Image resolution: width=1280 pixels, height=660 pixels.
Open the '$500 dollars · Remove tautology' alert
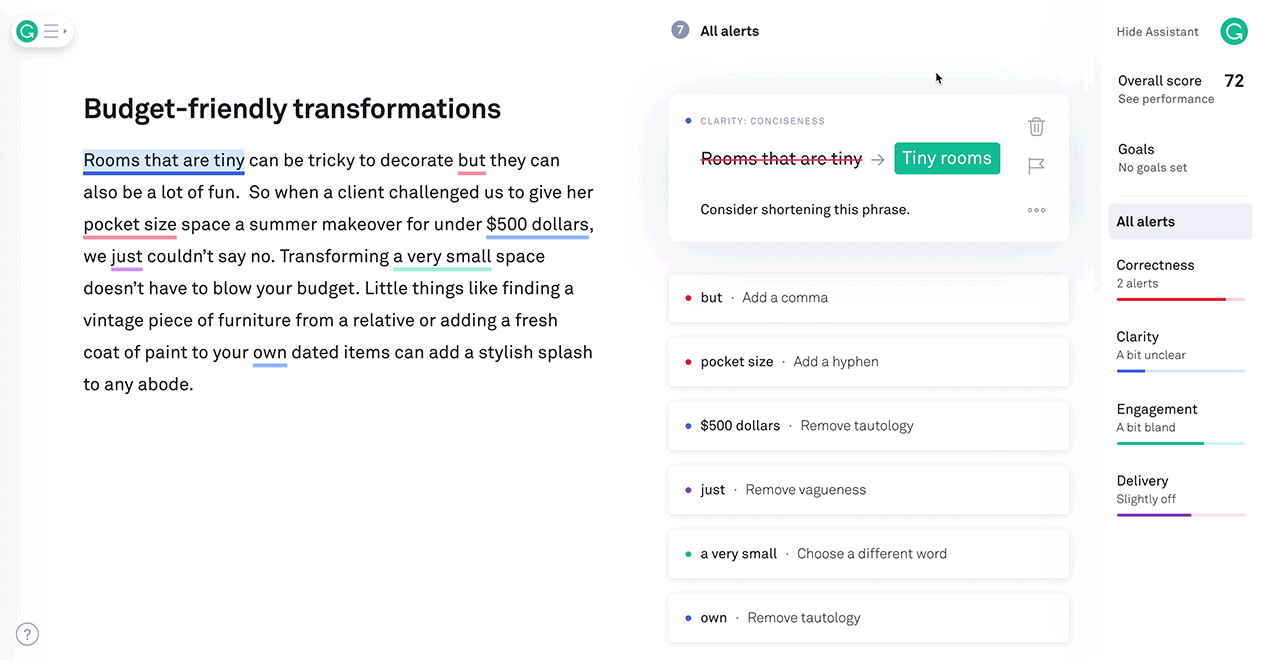(868, 425)
